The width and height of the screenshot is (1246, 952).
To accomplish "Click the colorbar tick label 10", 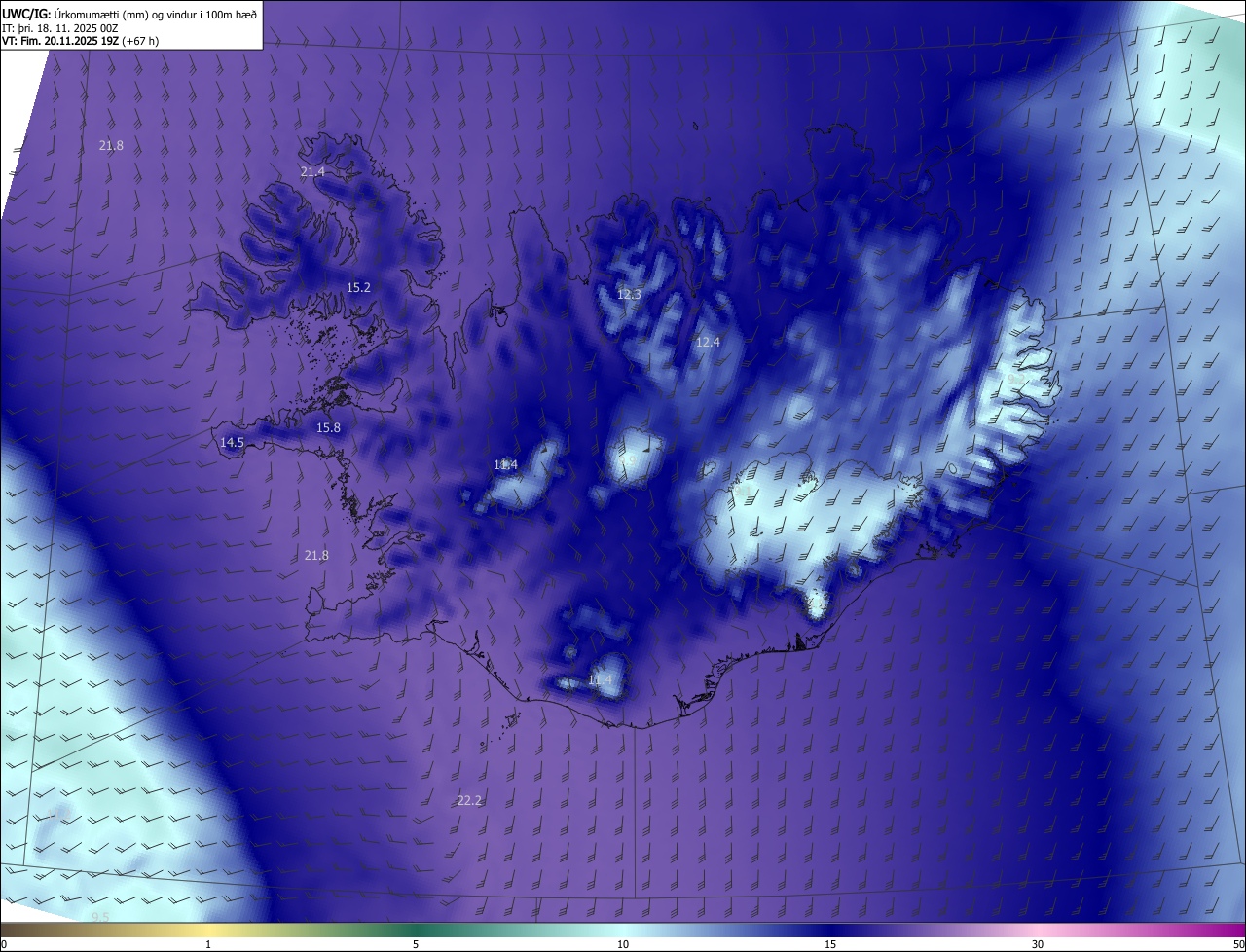I will (623, 944).
